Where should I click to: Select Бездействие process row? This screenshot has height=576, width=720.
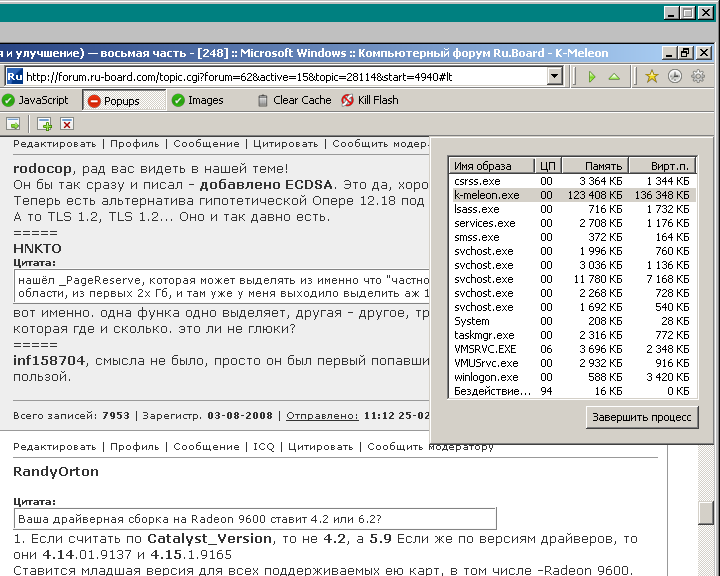point(573,391)
